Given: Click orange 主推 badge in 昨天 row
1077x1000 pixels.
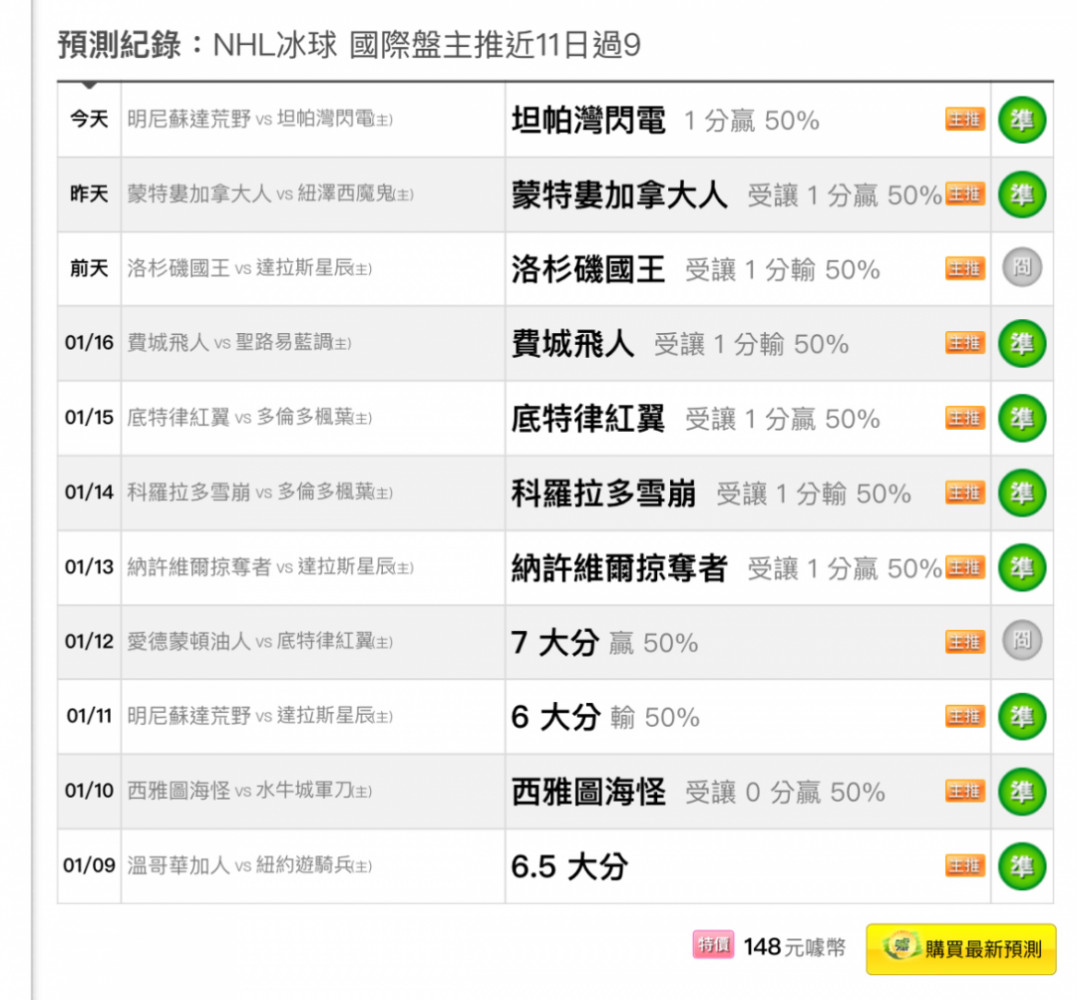Looking at the screenshot, I should pos(965,195).
